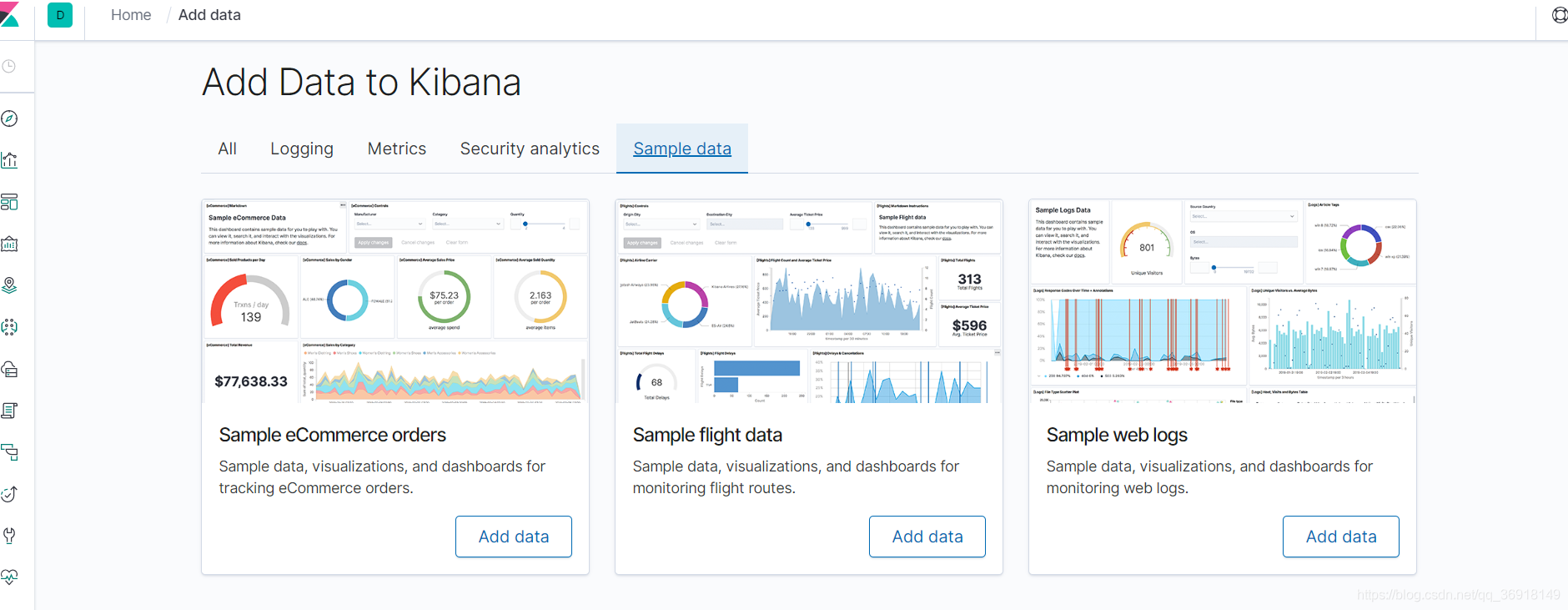The height and width of the screenshot is (610, 1568).
Task: Open Discover compass icon in sidebar
Action: pyautogui.click(x=9, y=118)
